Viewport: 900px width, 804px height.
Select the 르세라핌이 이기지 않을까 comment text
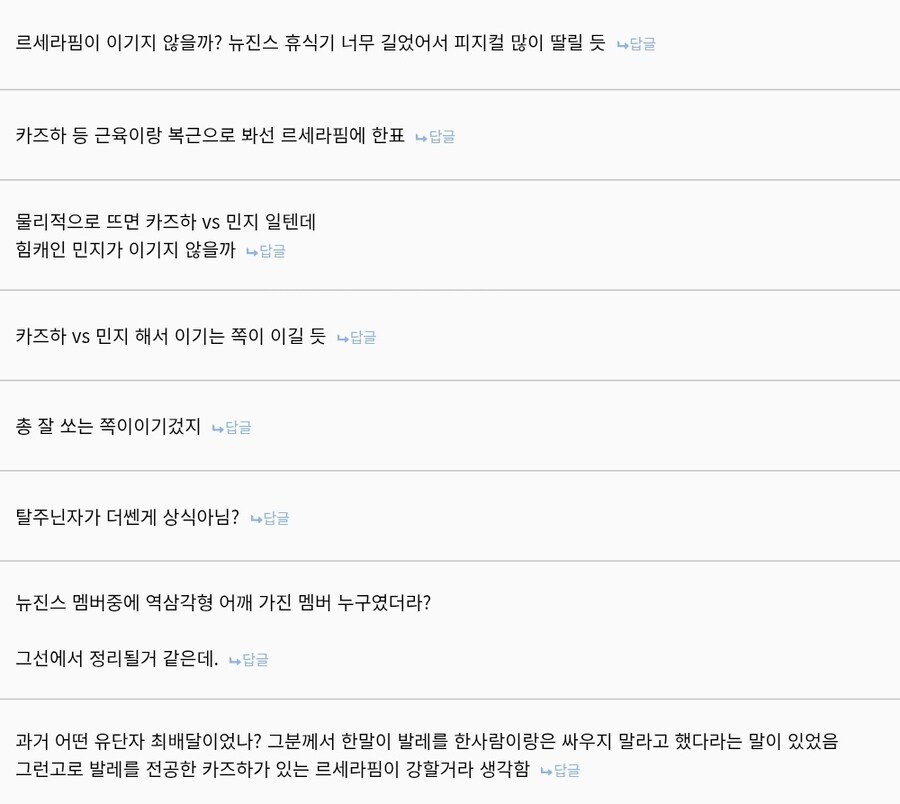[x=300, y=43]
